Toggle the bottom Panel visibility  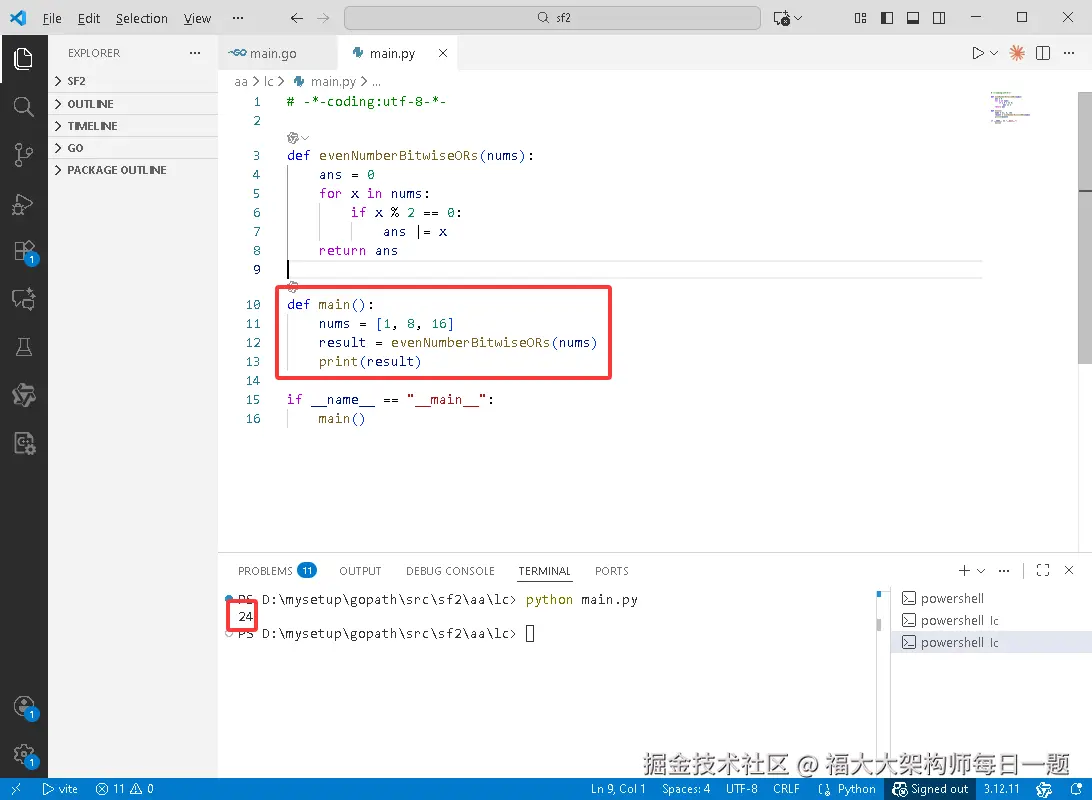pos(913,18)
